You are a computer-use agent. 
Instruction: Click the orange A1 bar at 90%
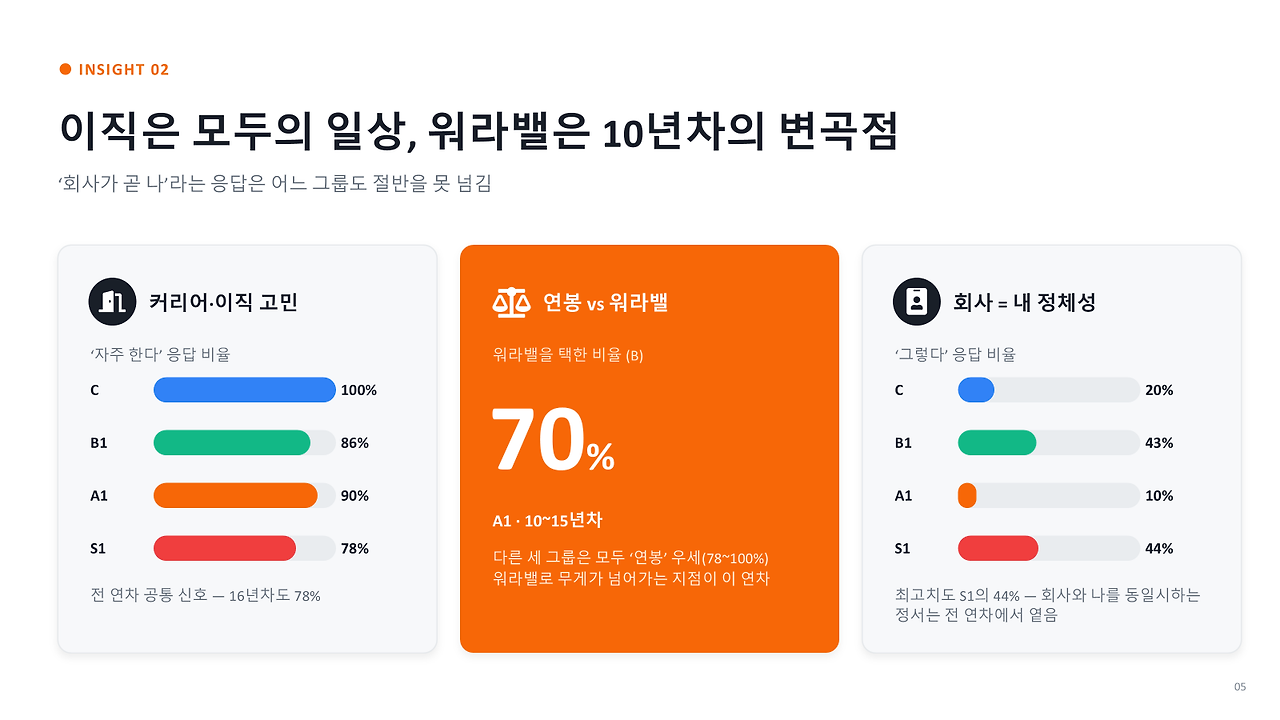[235, 496]
